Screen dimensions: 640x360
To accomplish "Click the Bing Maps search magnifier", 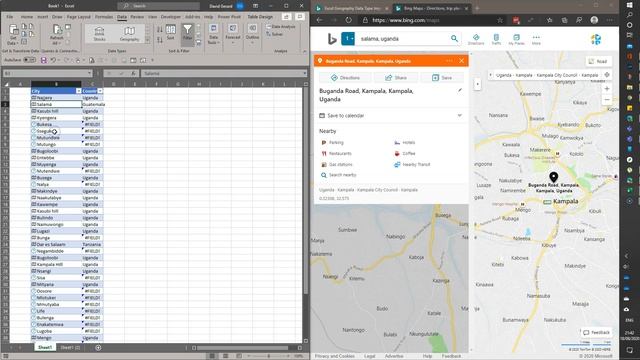I will point(454,39).
